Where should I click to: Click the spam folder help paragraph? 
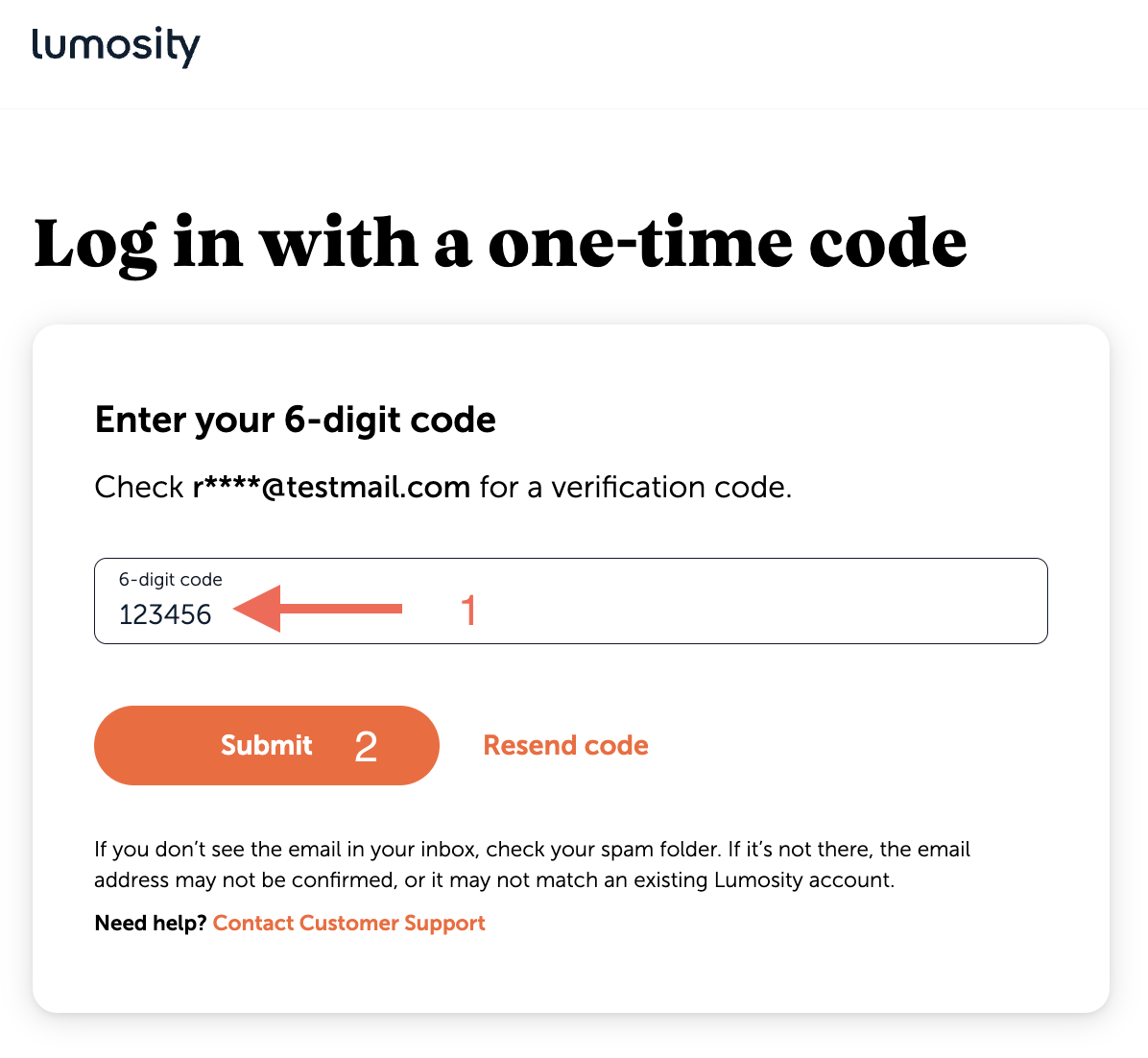tap(531, 863)
